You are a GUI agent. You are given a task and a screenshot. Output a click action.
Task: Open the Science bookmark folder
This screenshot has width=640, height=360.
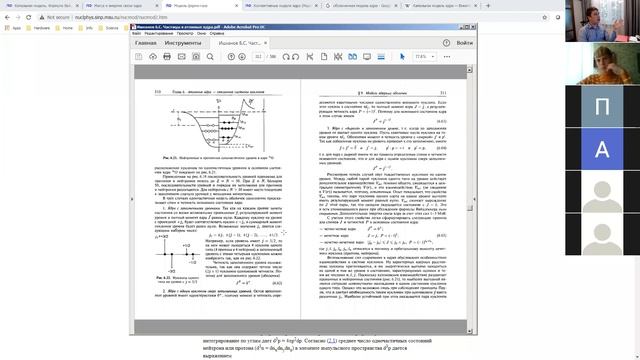coord(108,28)
